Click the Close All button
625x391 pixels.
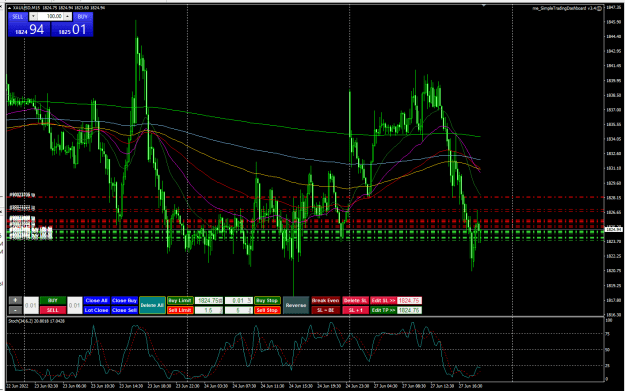96,300
